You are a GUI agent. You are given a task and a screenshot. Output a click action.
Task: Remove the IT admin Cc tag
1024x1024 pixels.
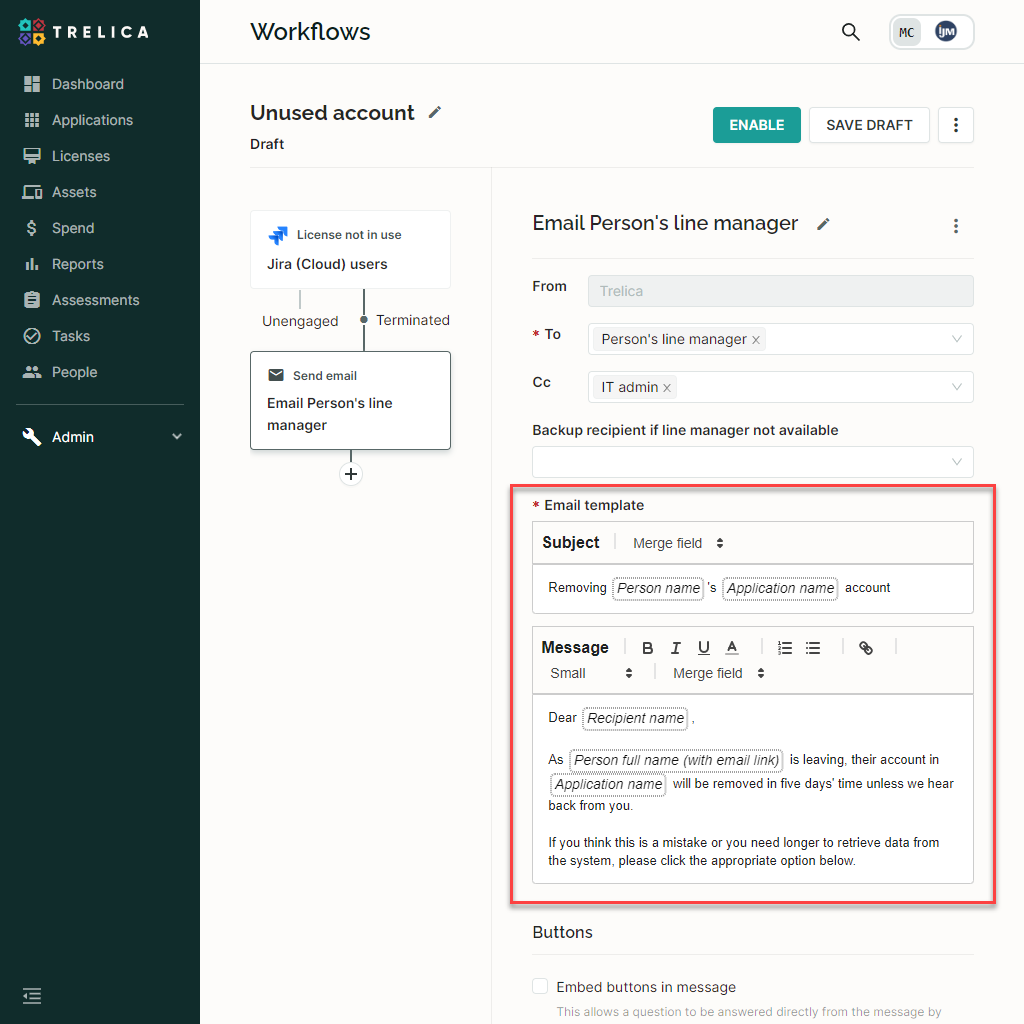point(667,388)
